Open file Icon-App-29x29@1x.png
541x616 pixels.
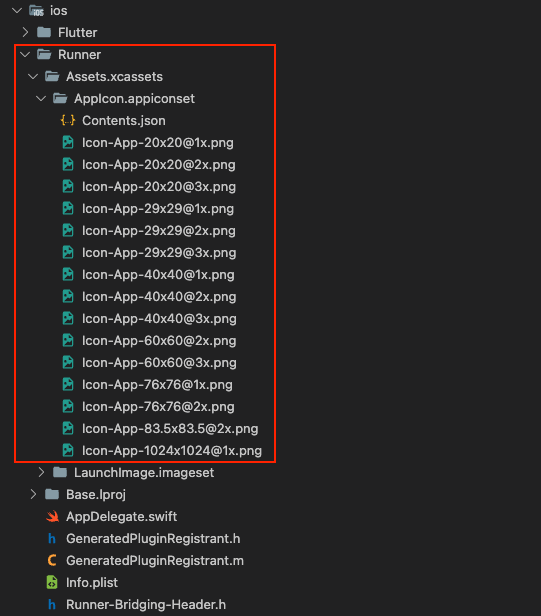coord(158,209)
